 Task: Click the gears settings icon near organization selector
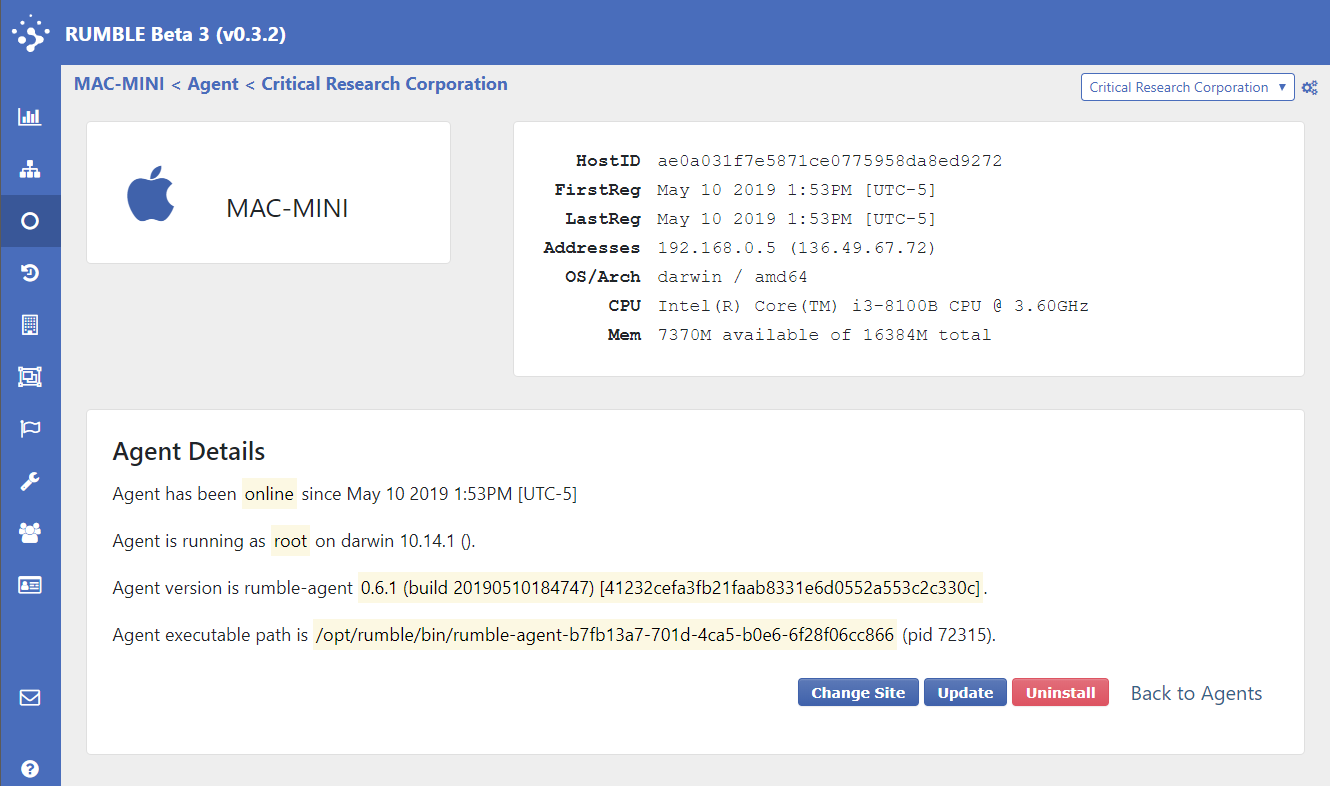pos(1310,88)
